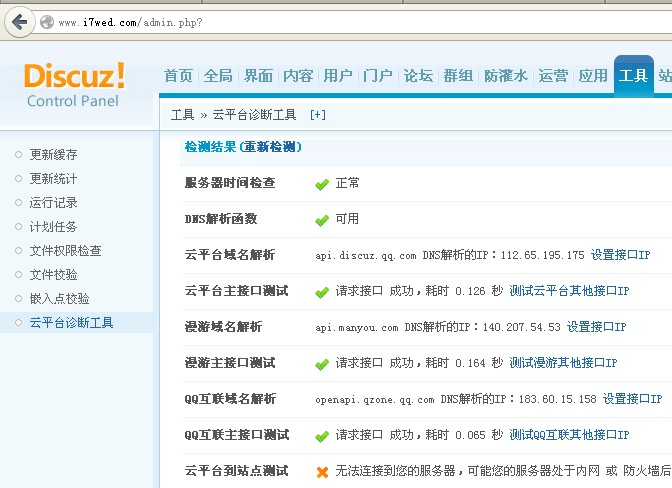Click the 正常 status text
Screen dimensions: 672x488
pos(347,183)
